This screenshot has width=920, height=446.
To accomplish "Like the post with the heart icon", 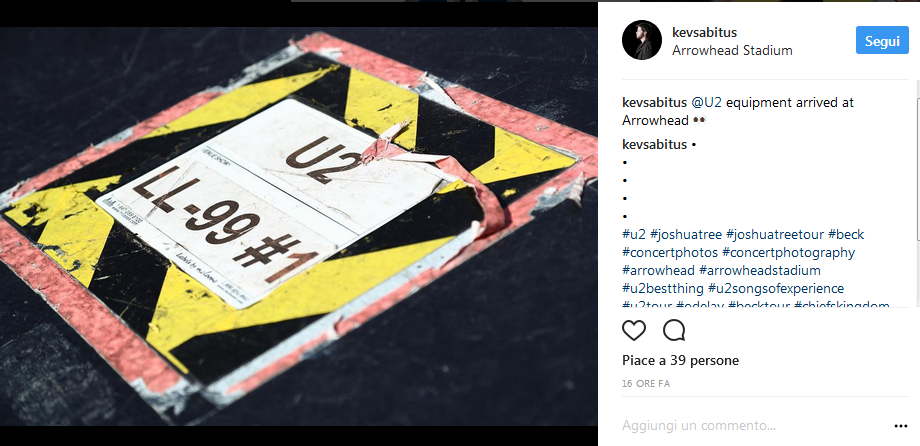I will 634,331.
